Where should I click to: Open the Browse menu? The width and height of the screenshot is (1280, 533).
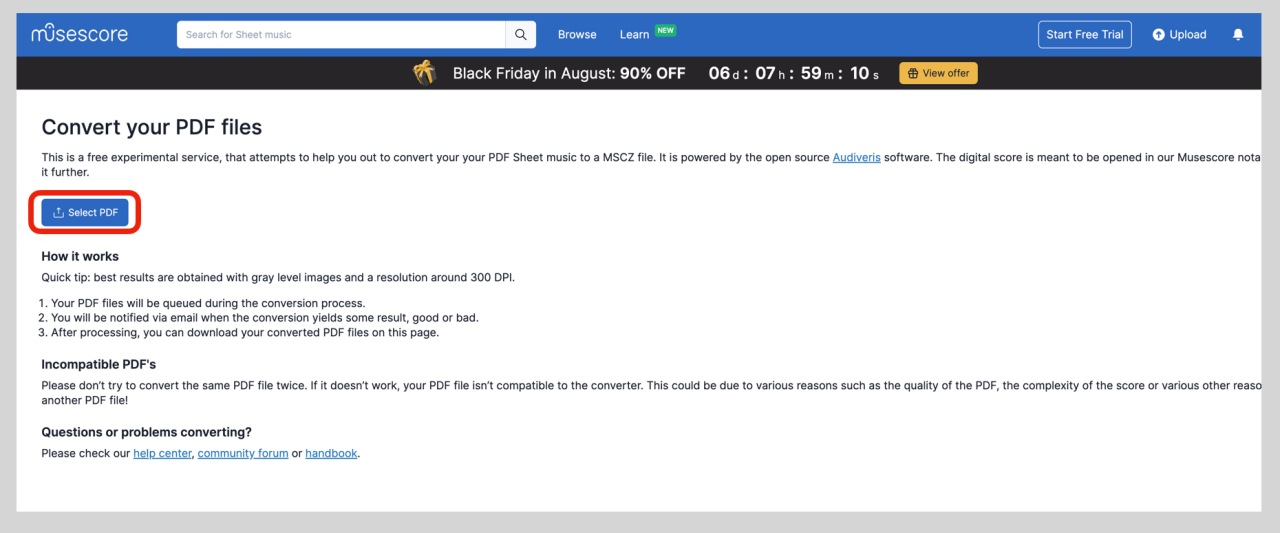[x=577, y=34]
